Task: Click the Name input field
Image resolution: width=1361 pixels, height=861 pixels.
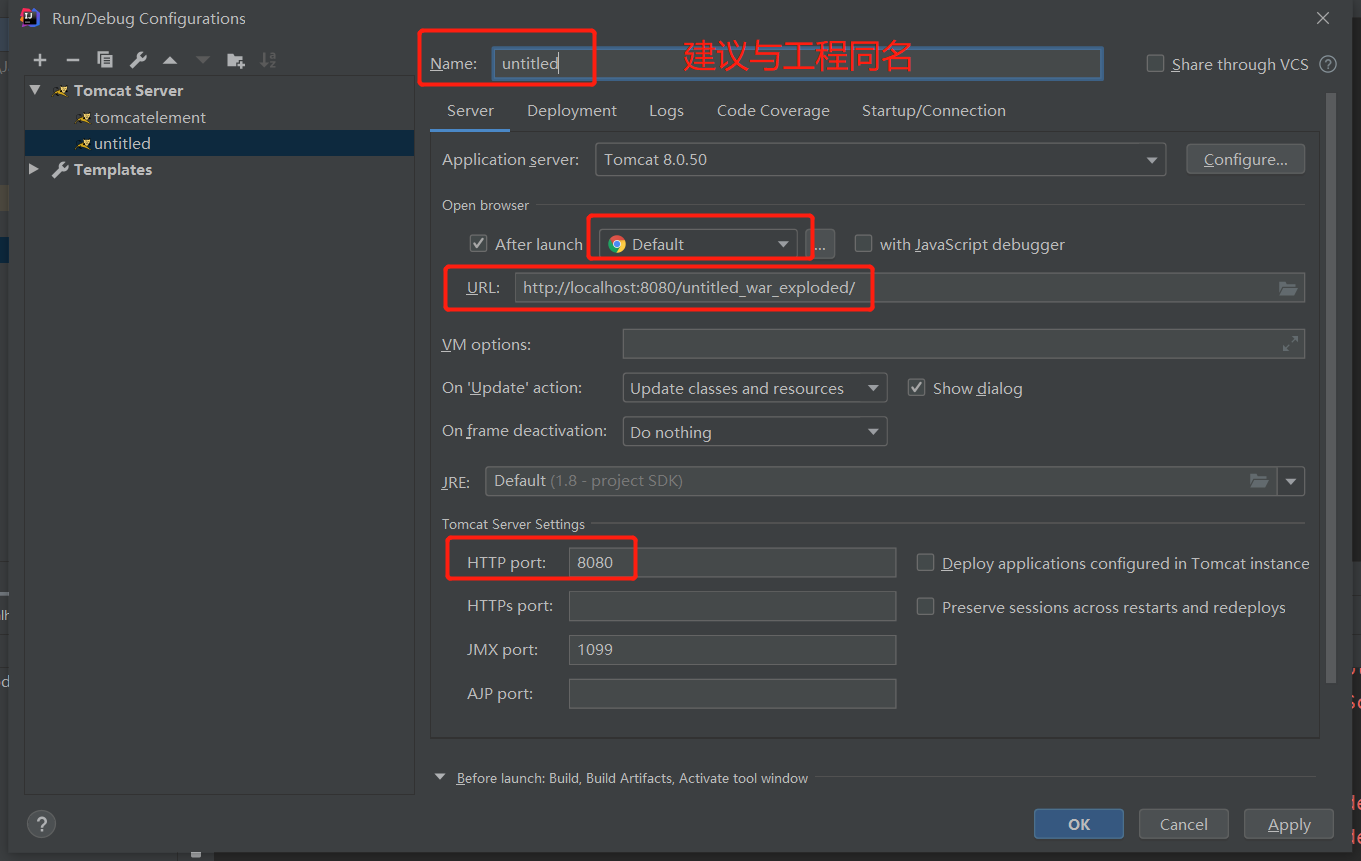Action: pyautogui.click(x=797, y=64)
